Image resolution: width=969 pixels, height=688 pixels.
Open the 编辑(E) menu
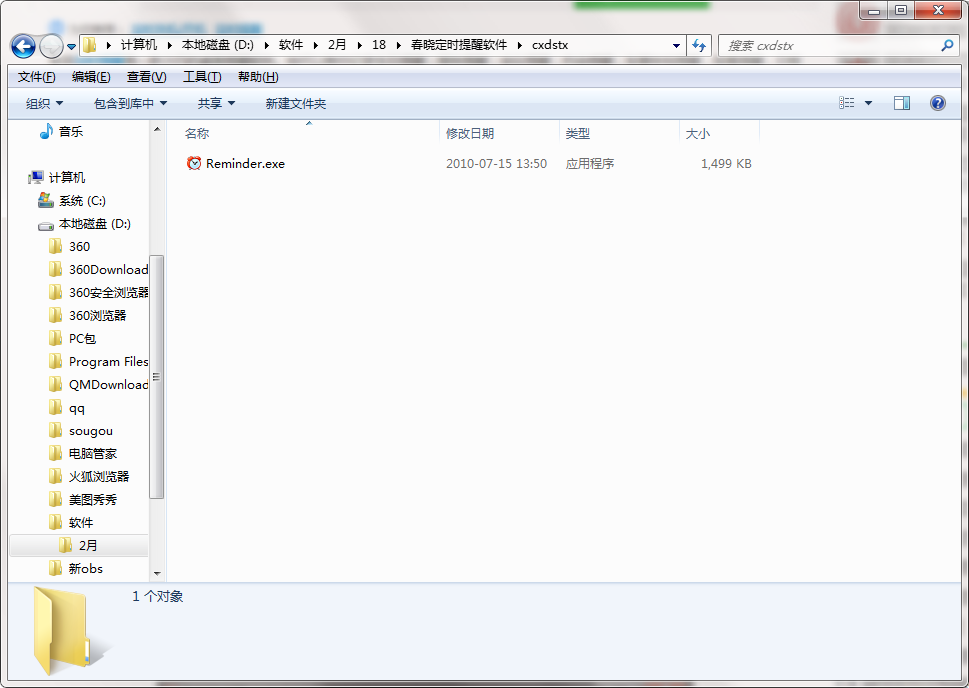point(91,77)
